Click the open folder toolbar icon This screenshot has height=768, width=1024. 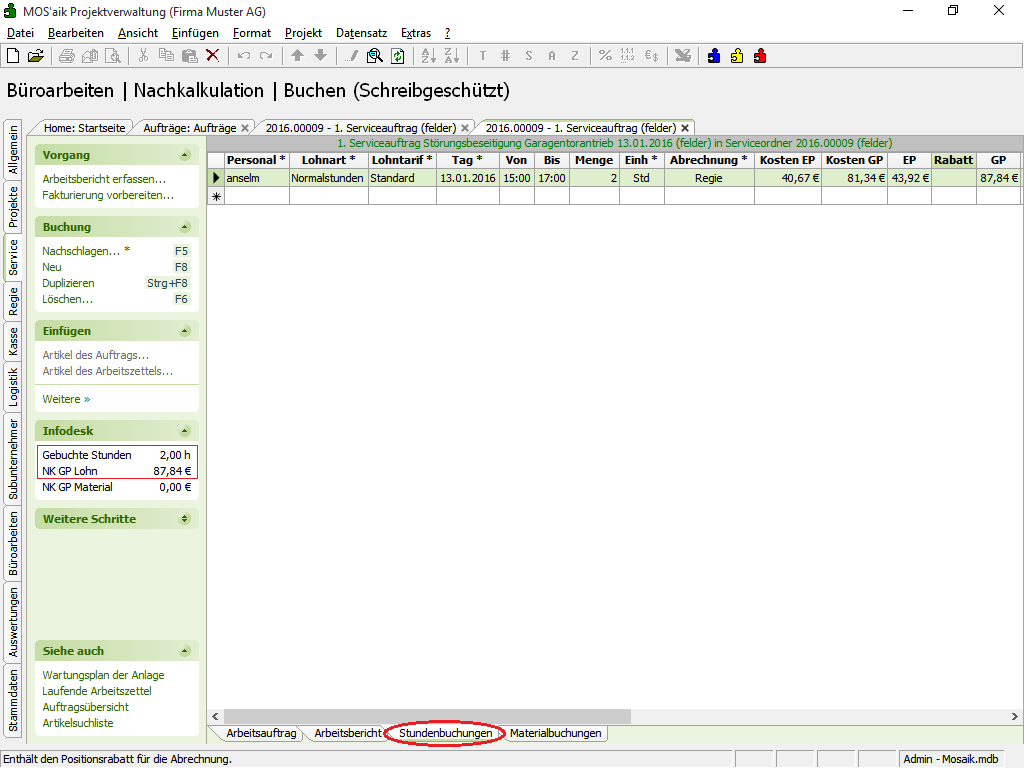point(35,56)
